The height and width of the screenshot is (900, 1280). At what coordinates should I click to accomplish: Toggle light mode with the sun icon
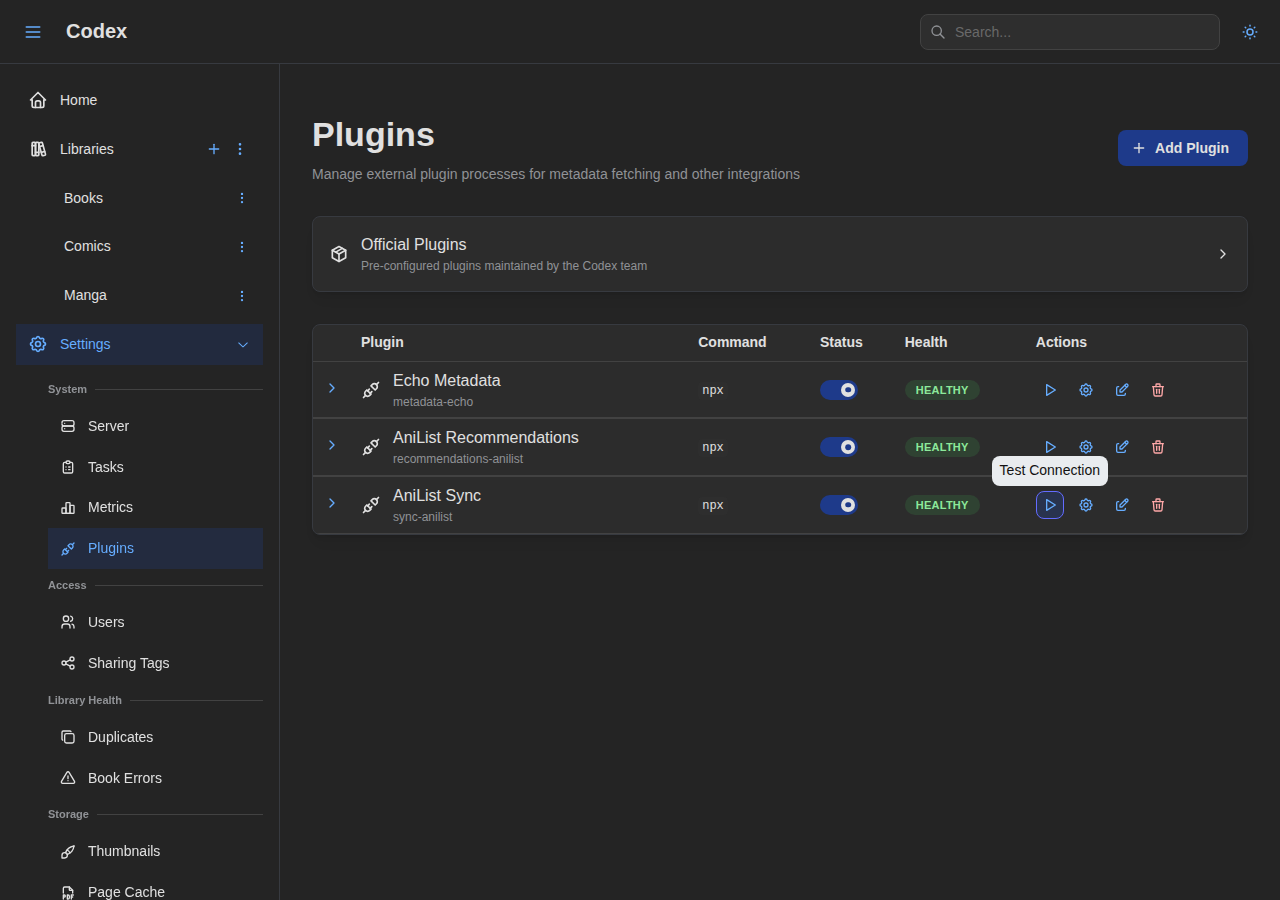tap(1249, 31)
